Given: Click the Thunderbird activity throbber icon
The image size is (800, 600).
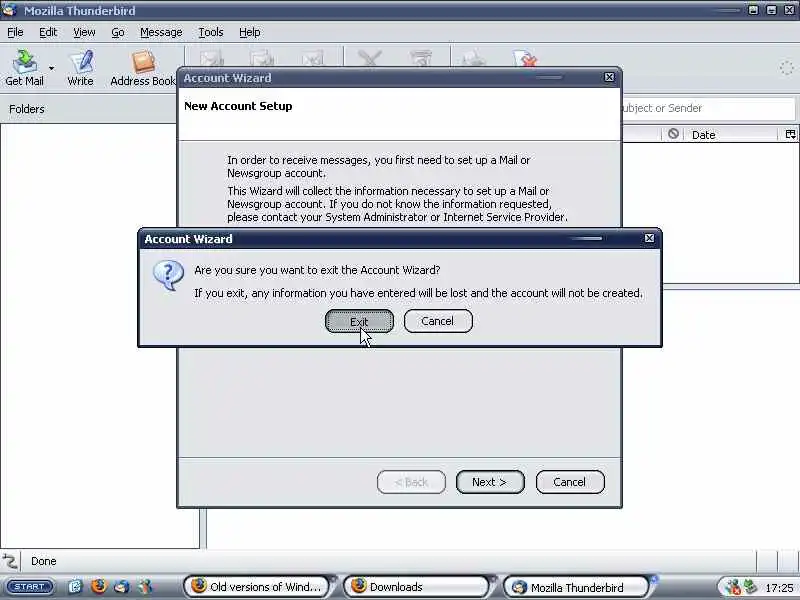Looking at the screenshot, I should 786,68.
